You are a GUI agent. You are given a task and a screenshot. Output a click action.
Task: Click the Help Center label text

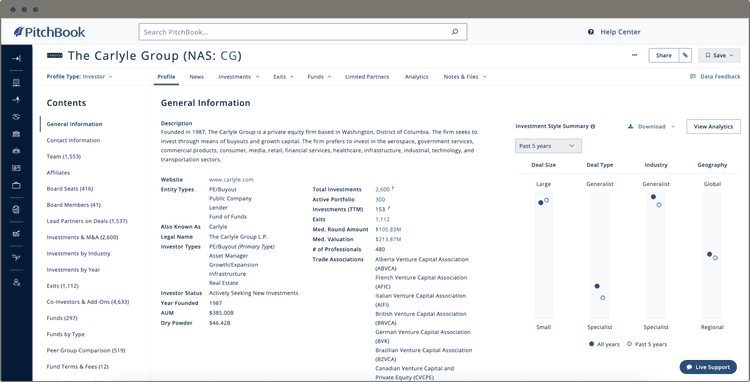coord(620,32)
